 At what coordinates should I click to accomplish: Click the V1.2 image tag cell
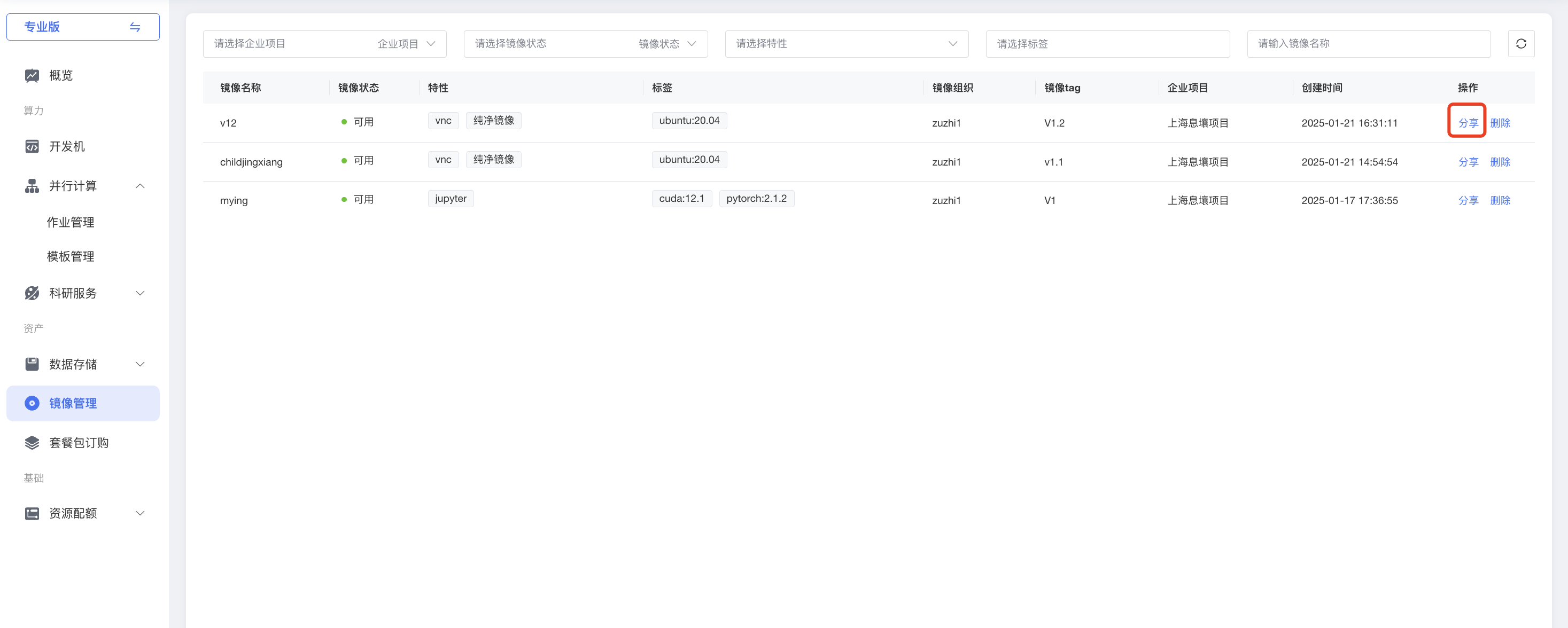pos(1054,123)
